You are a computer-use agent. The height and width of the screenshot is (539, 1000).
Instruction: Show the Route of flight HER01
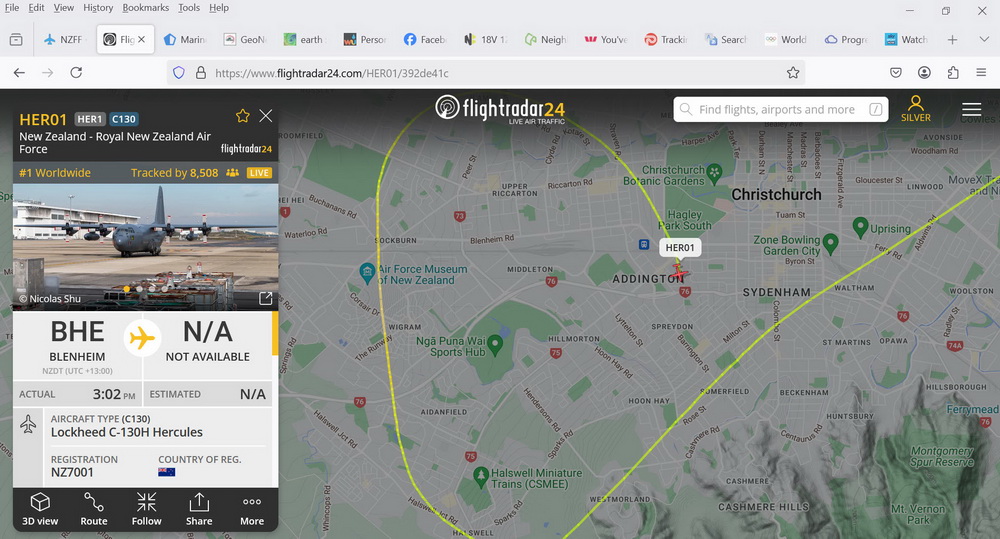(94, 509)
